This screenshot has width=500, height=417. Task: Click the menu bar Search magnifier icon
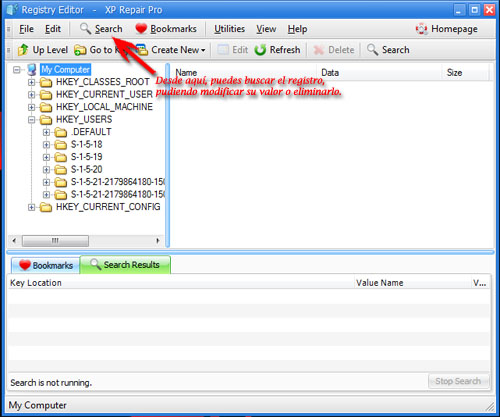point(85,29)
